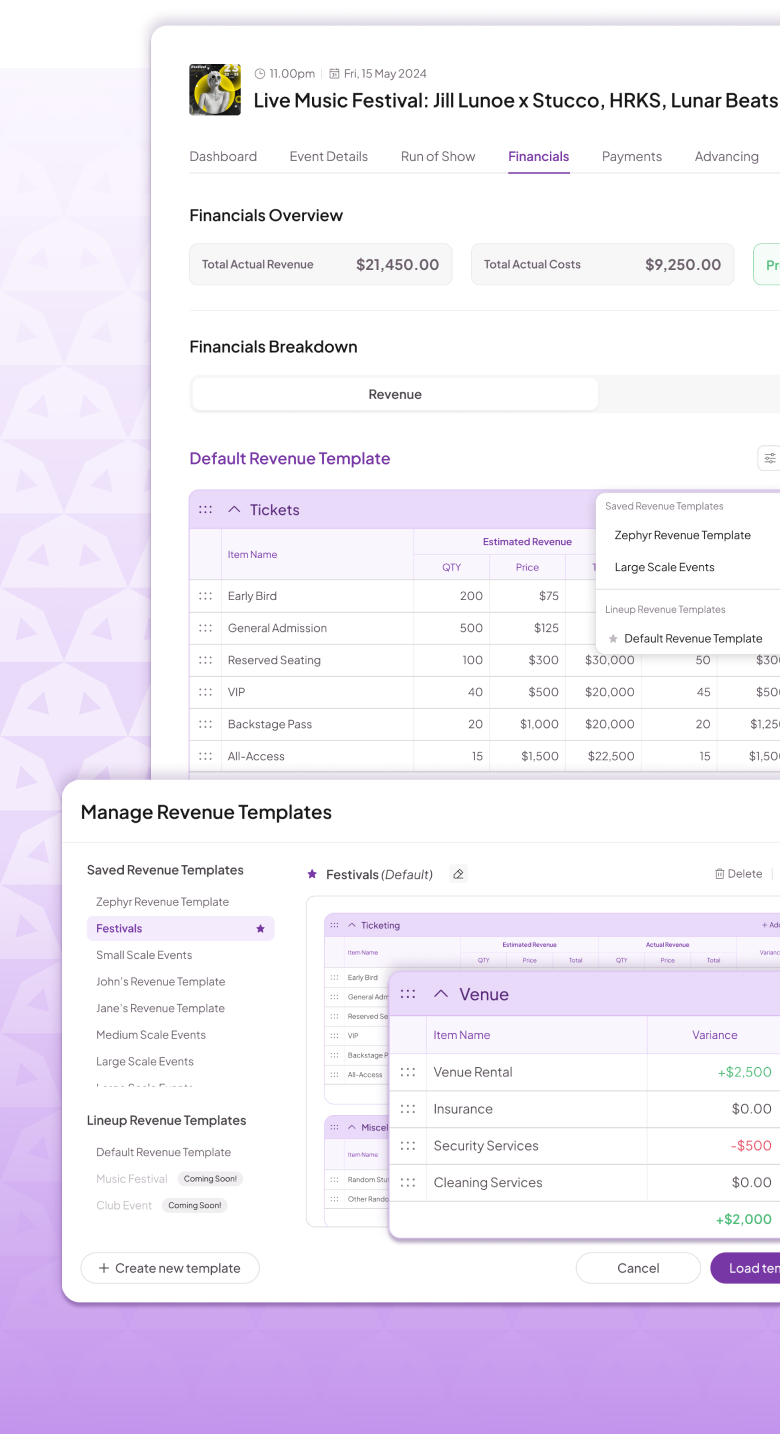The image size is (780, 1434).
Task: Select the Revenue segment in Financials Breakdown
Action: [x=395, y=394]
